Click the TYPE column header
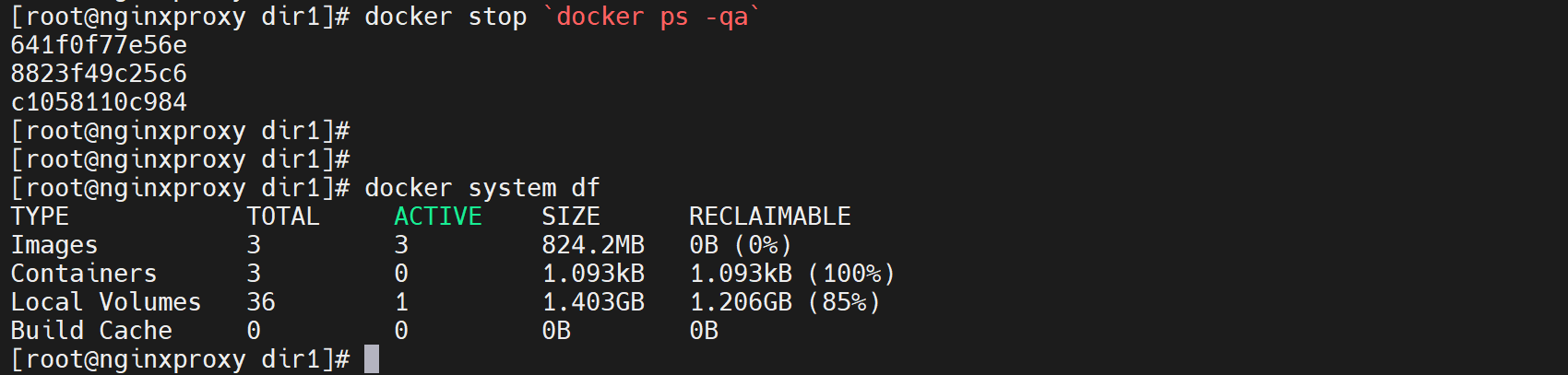This screenshot has height=375, width=1568. [40, 217]
